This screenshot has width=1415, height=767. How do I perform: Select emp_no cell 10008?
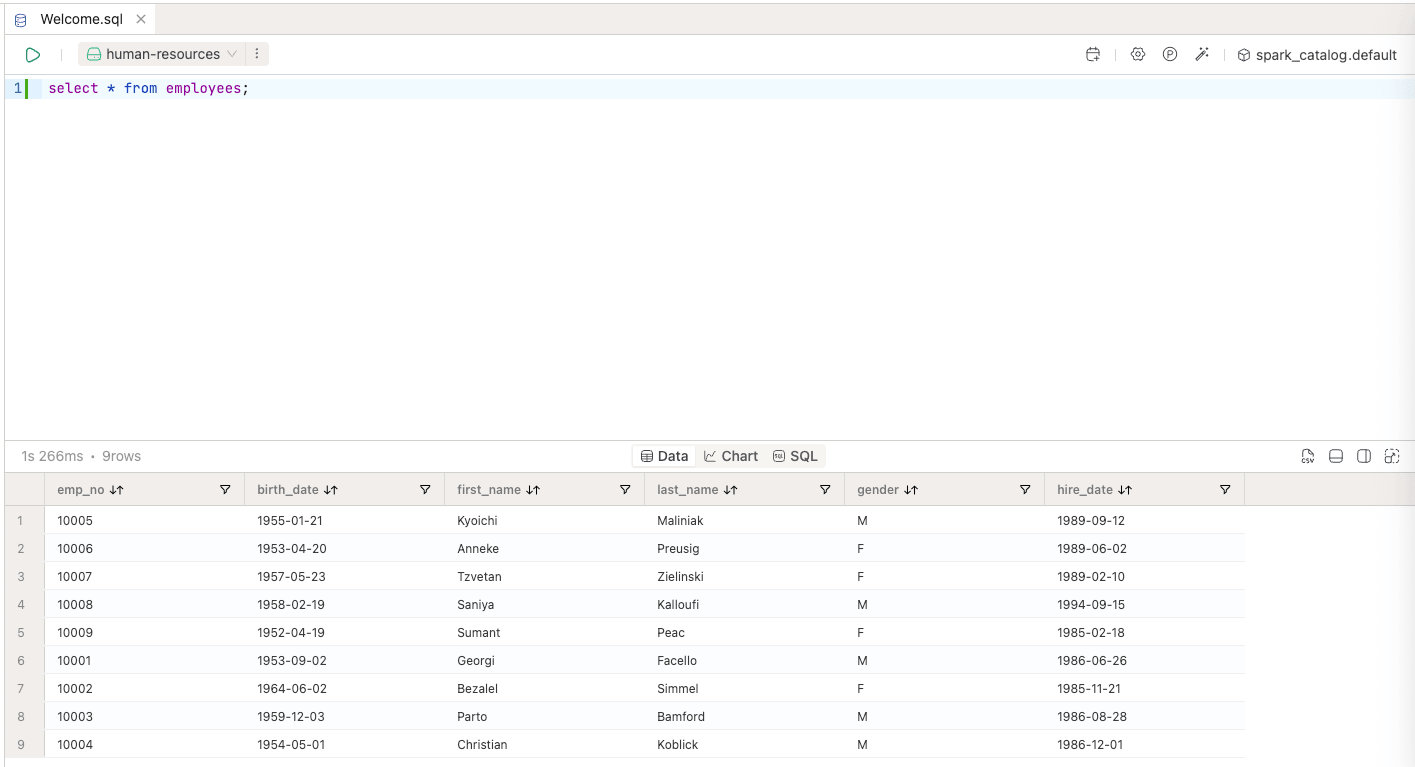click(x=144, y=605)
